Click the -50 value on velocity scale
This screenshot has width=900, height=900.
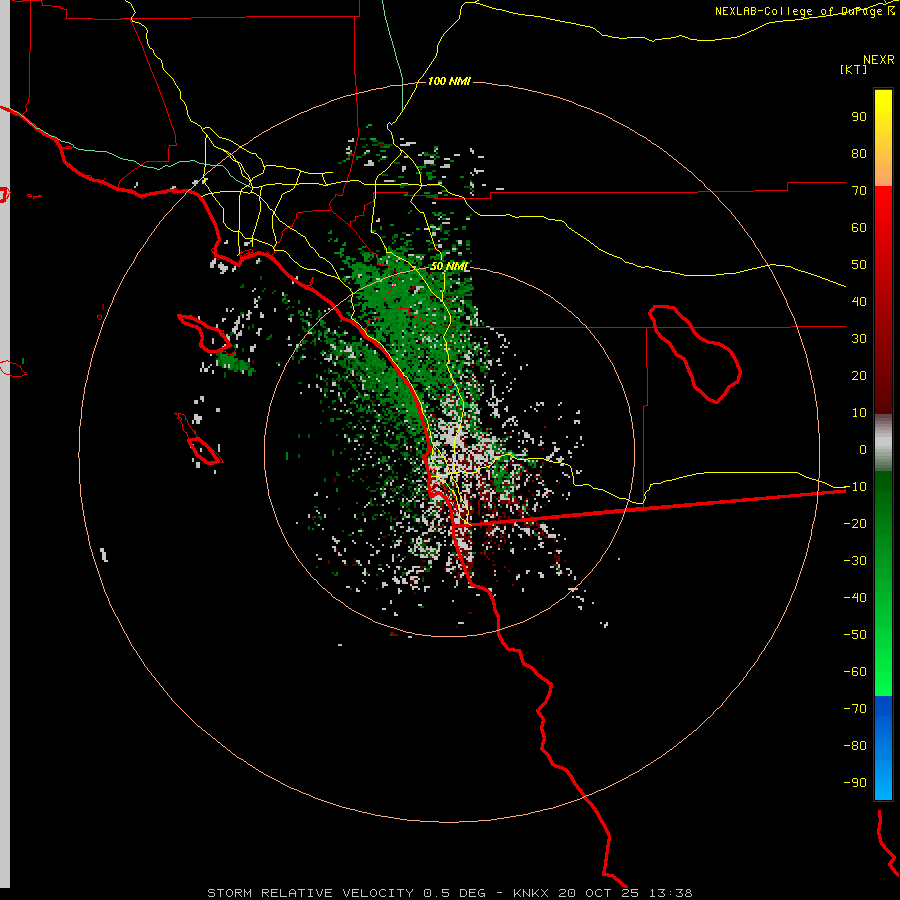[x=855, y=634]
